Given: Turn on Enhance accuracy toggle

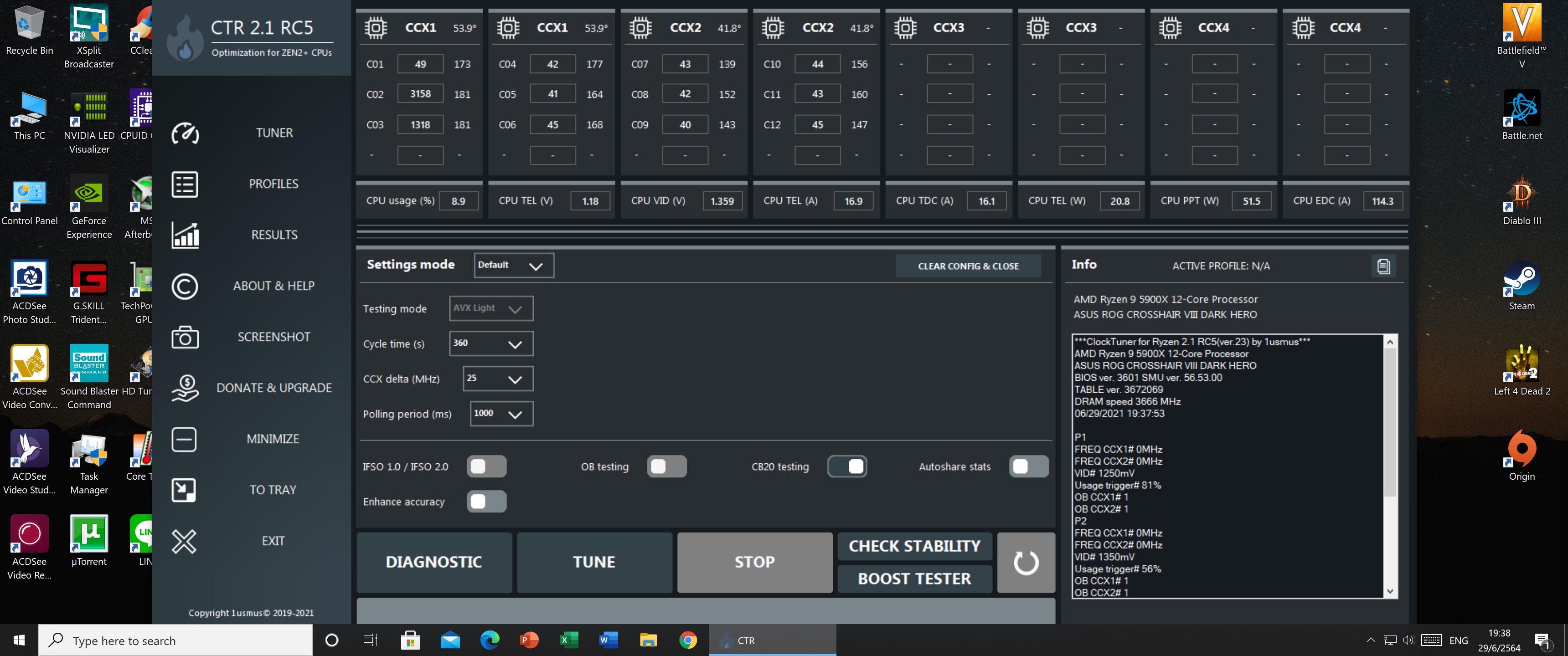Looking at the screenshot, I should click(486, 502).
